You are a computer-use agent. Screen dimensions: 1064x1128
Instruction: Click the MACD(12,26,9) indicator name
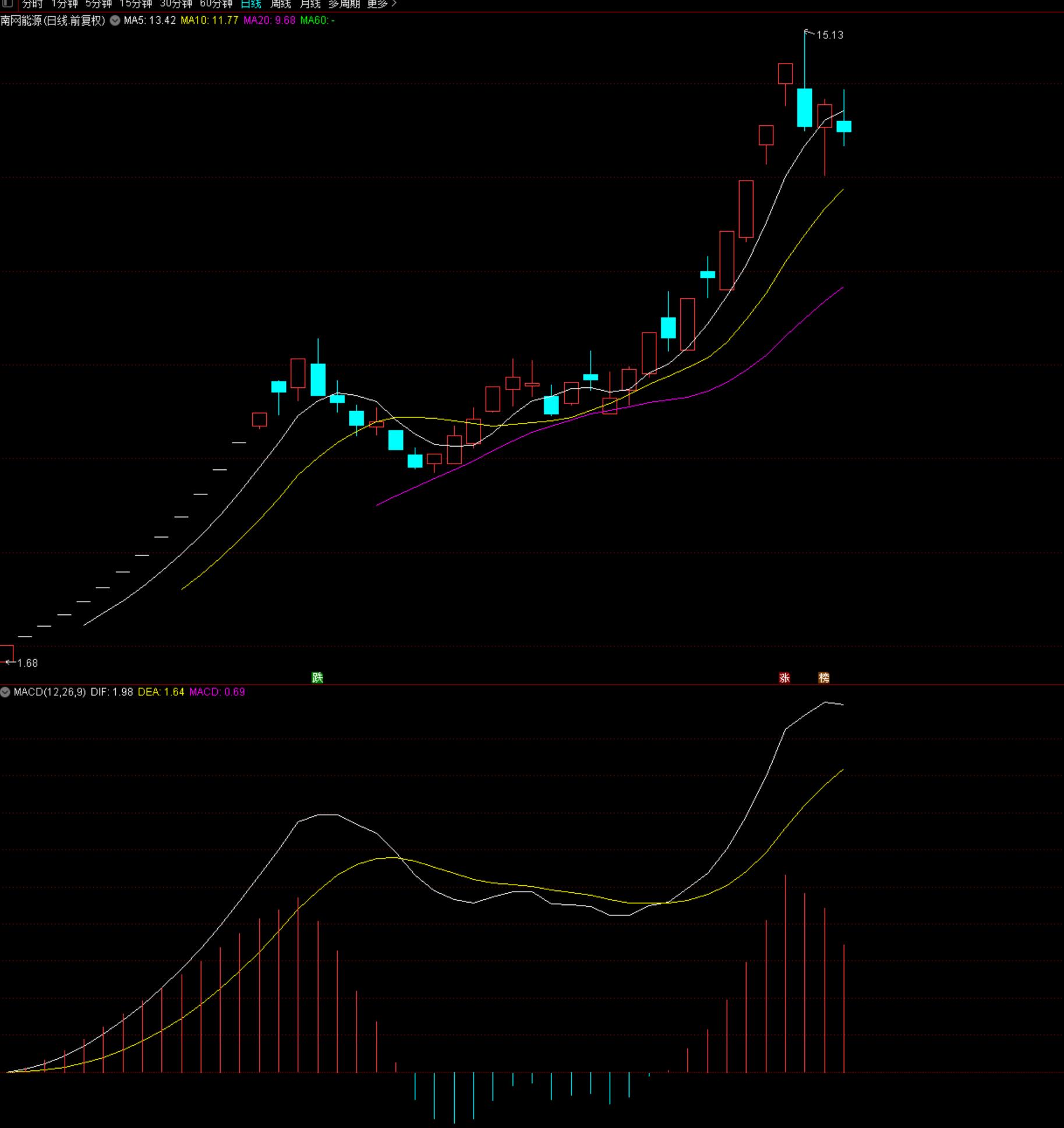[x=50, y=692]
